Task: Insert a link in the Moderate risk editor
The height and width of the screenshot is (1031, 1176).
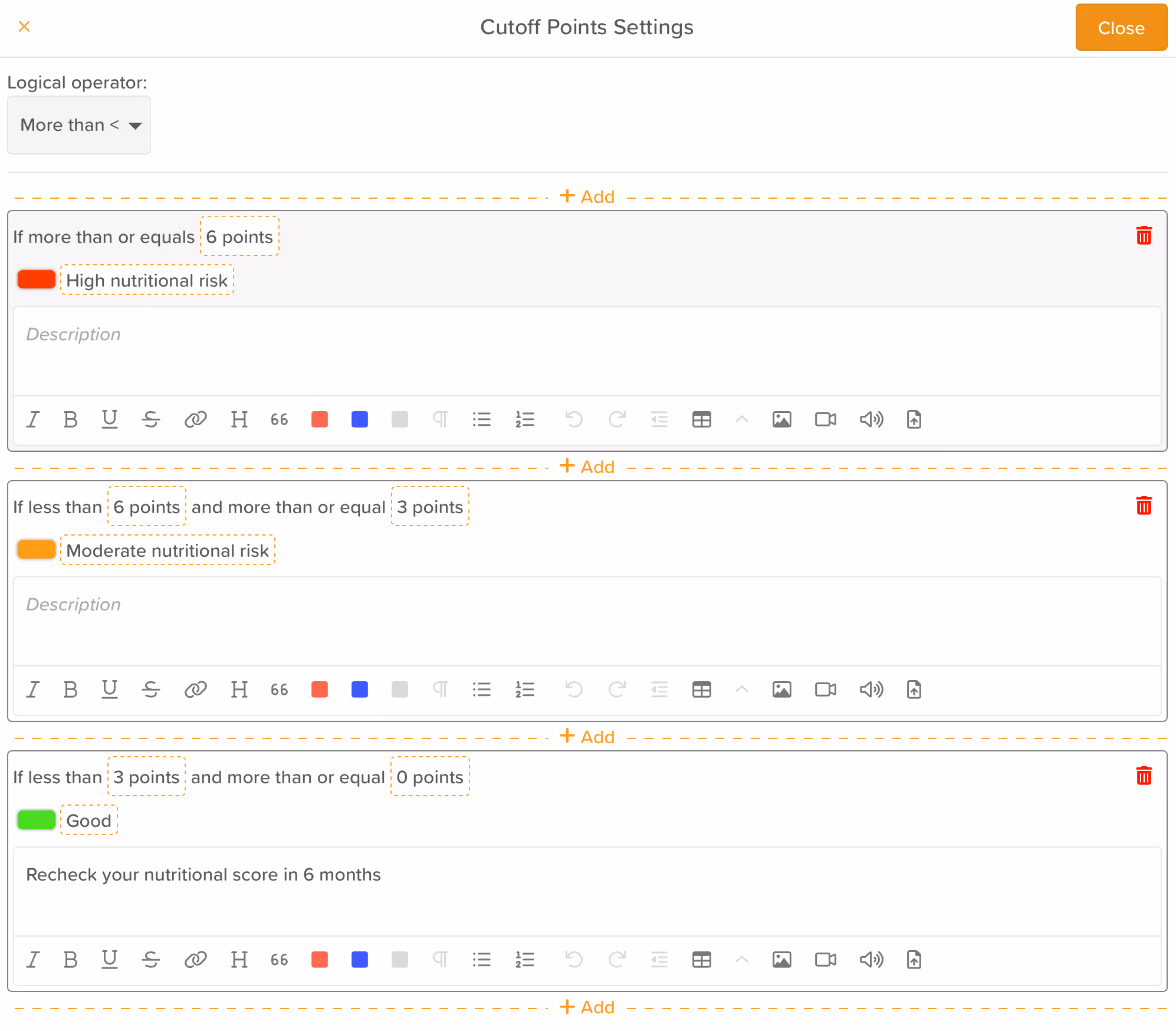Action: coord(195,689)
